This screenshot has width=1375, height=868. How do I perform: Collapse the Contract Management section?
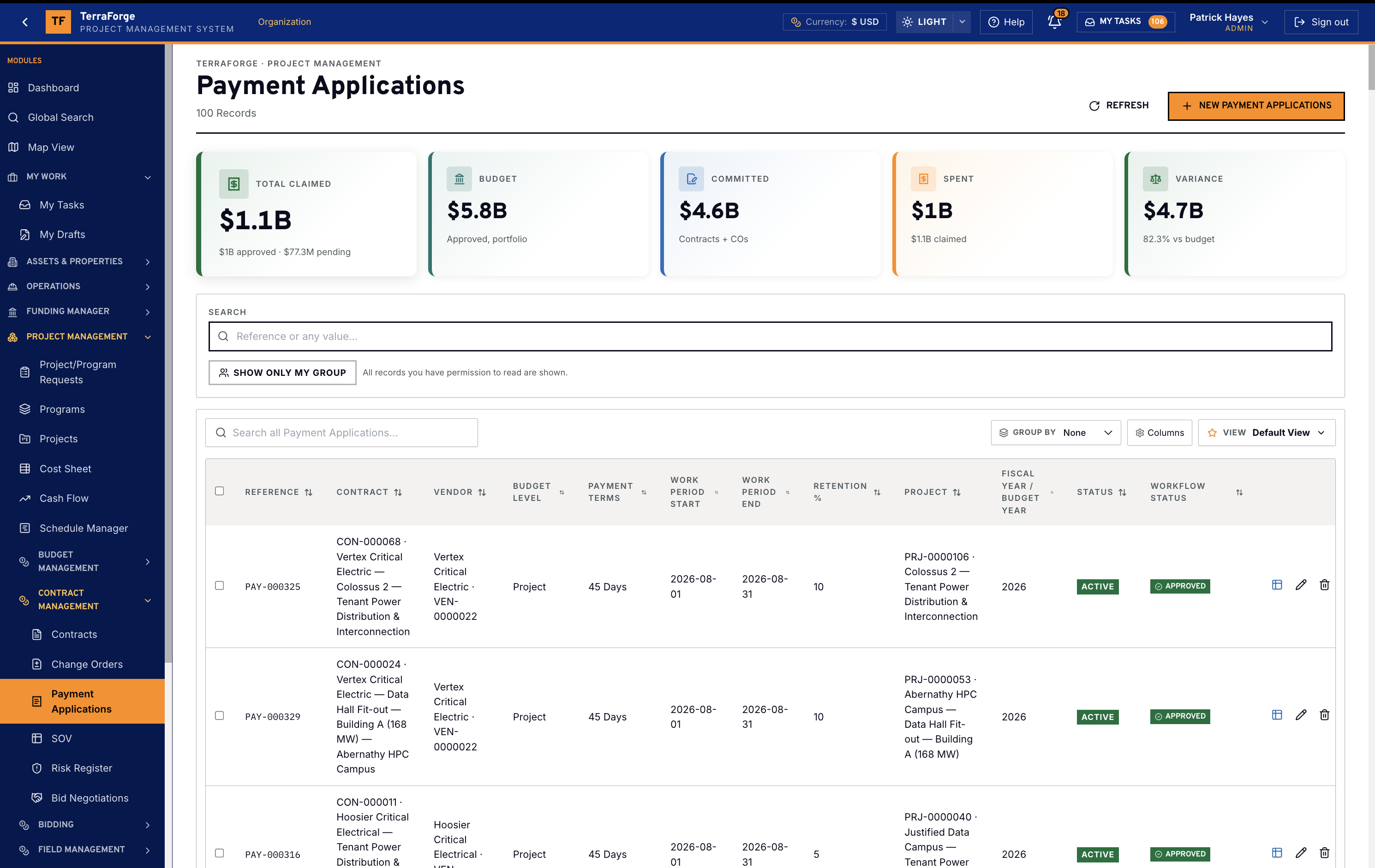click(x=82, y=600)
